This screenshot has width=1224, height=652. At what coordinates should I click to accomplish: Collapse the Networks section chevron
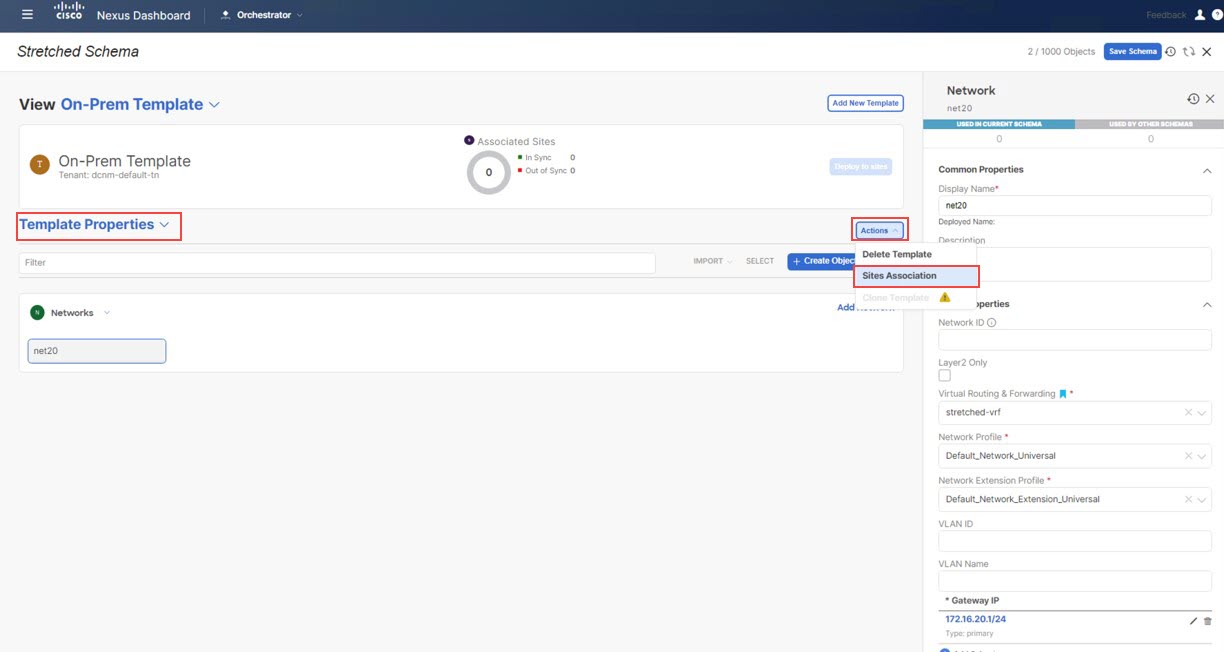pyautogui.click(x=107, y=313)
